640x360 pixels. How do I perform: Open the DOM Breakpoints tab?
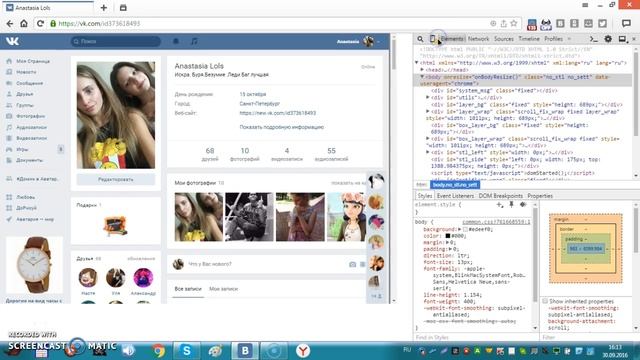[x=500, y=196]
